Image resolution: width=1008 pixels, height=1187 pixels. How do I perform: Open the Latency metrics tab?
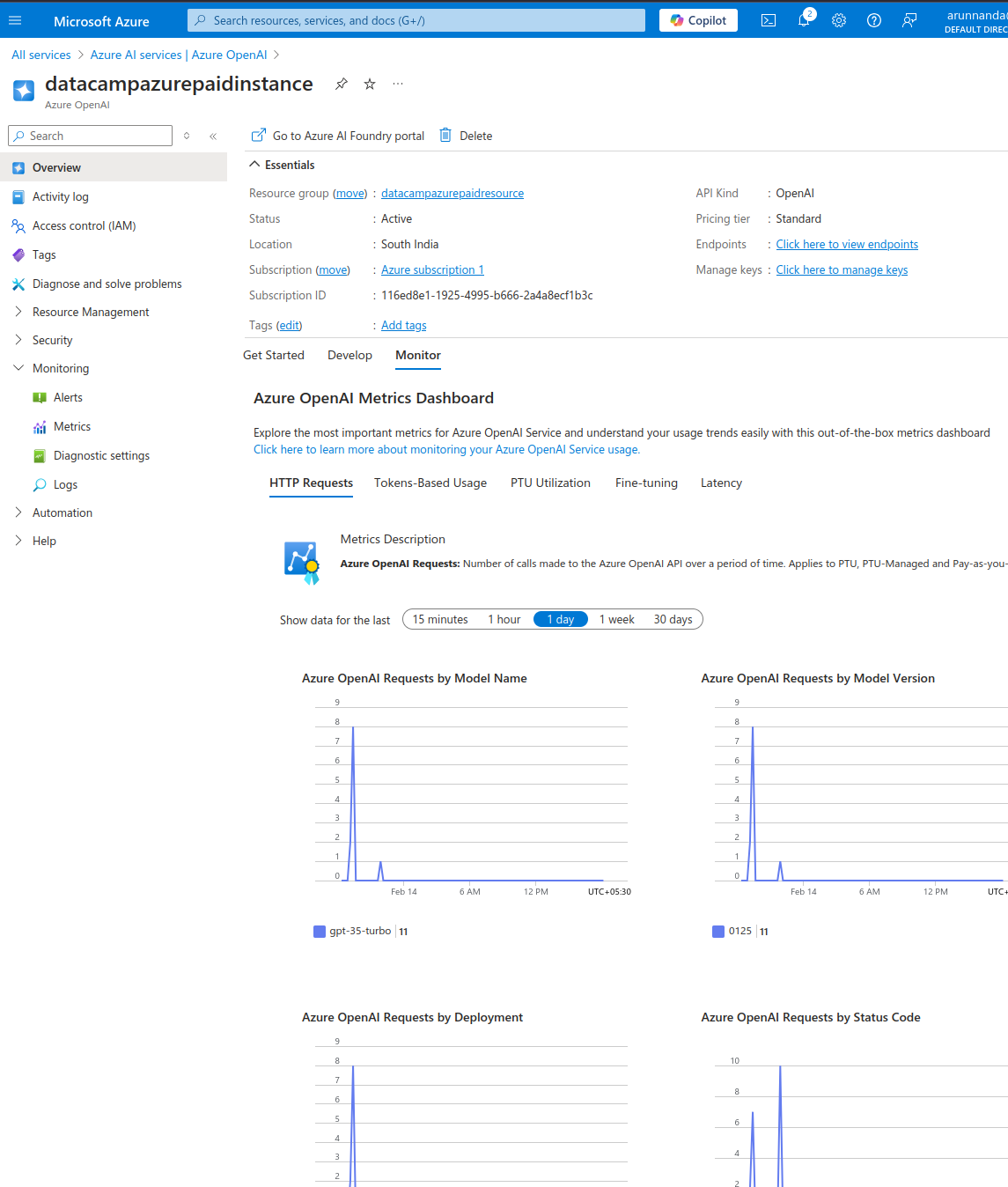tap(721, 483)
